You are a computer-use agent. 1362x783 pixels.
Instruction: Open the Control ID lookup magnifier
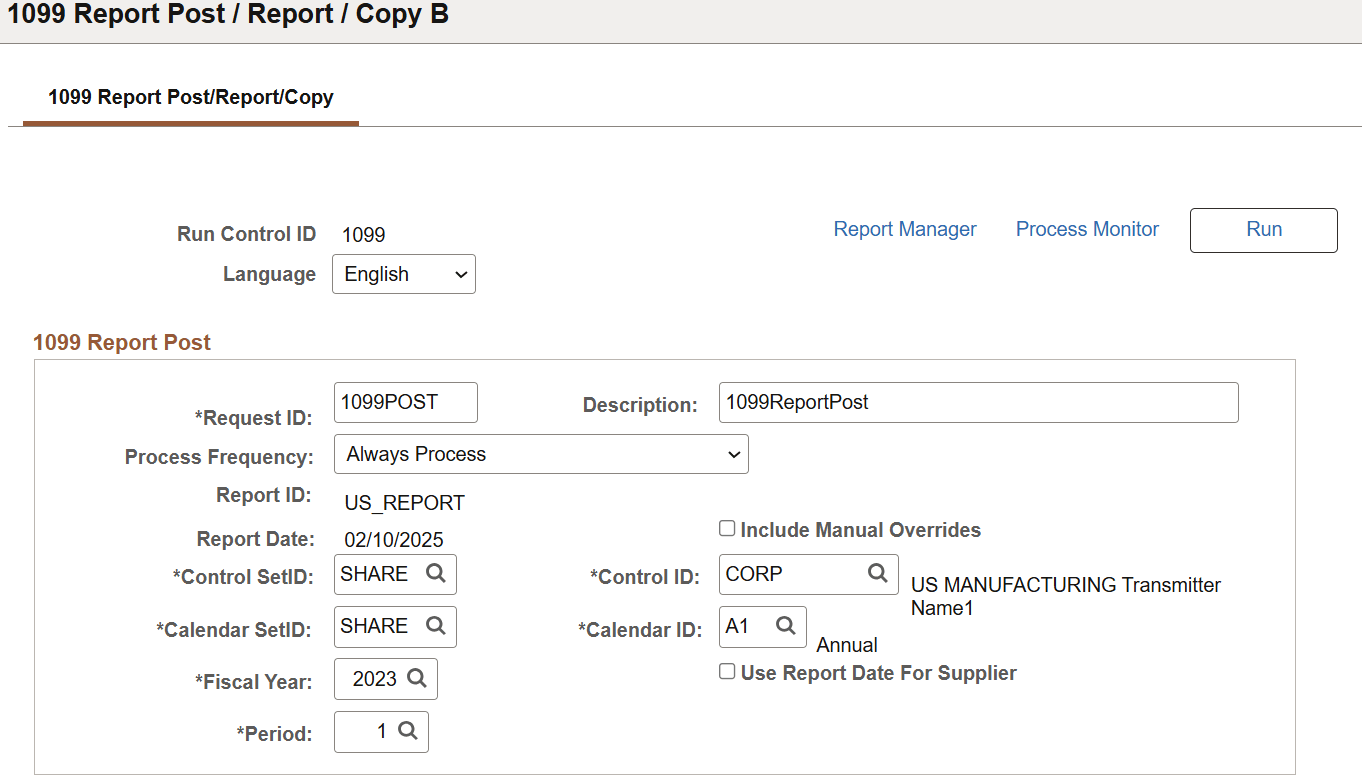877,573
